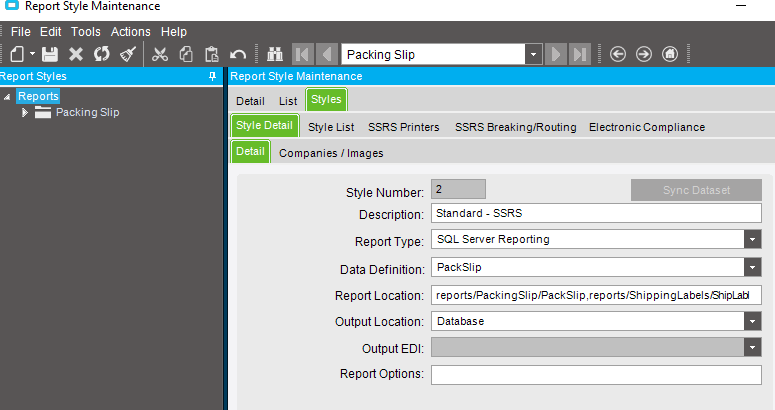The image size is (775, 410).
Task: Click the Undo arrow icon
Action: (238, 54)
